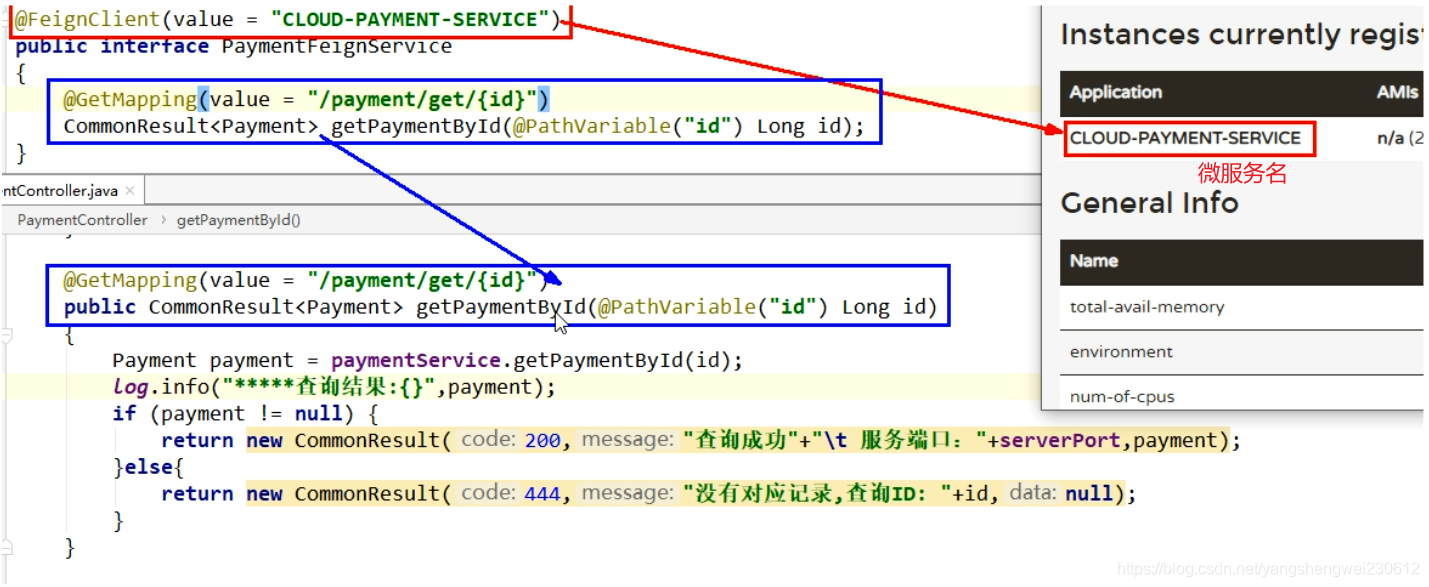This screenshot has width=1429, height=587.
Task: Click PaymentController in the breadcrumb bar
Action: click(x=82, y=220)
